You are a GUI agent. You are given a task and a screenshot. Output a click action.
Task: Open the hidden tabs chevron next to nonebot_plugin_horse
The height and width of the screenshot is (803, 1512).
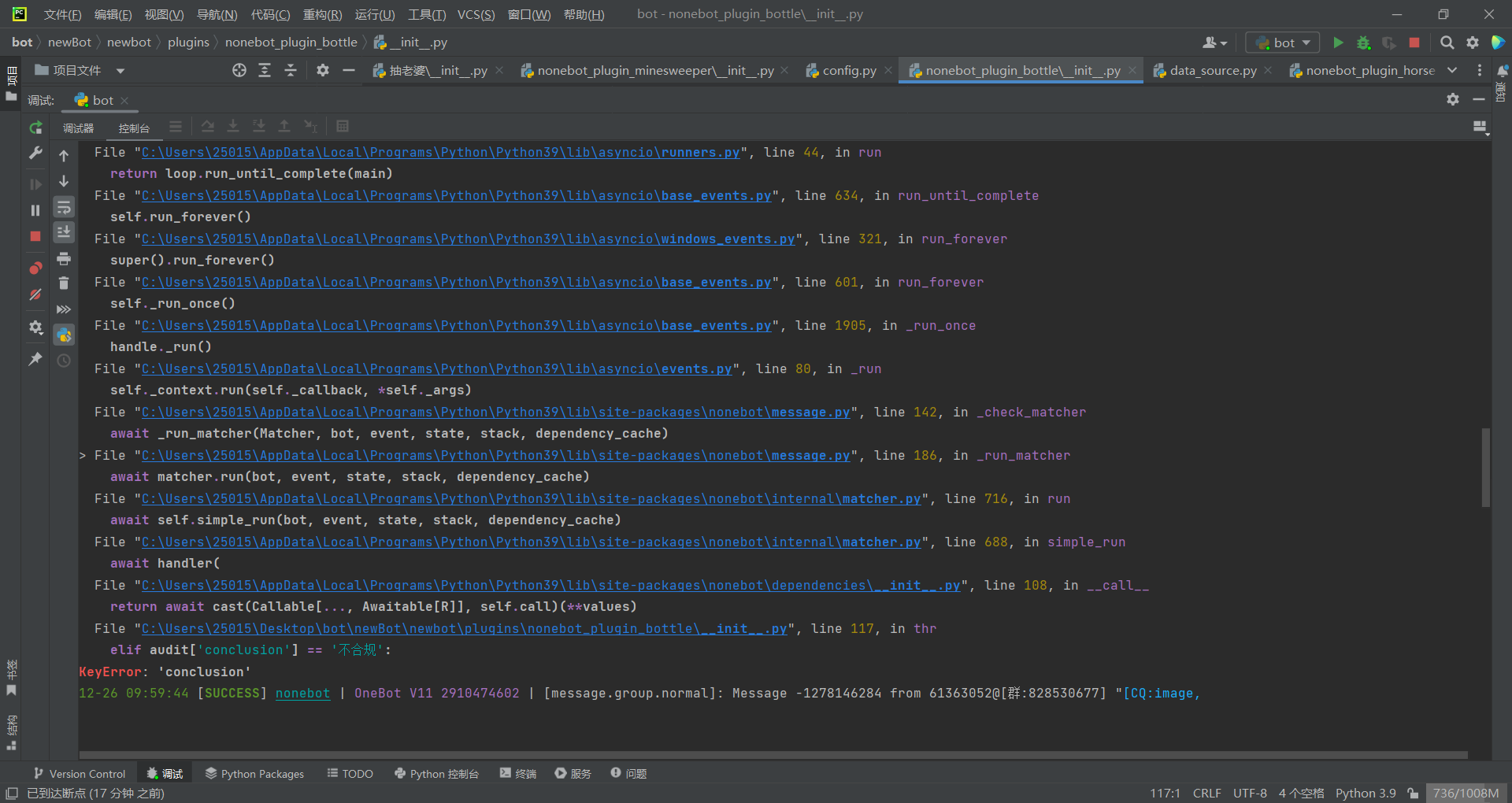[x=1453, y=70]
